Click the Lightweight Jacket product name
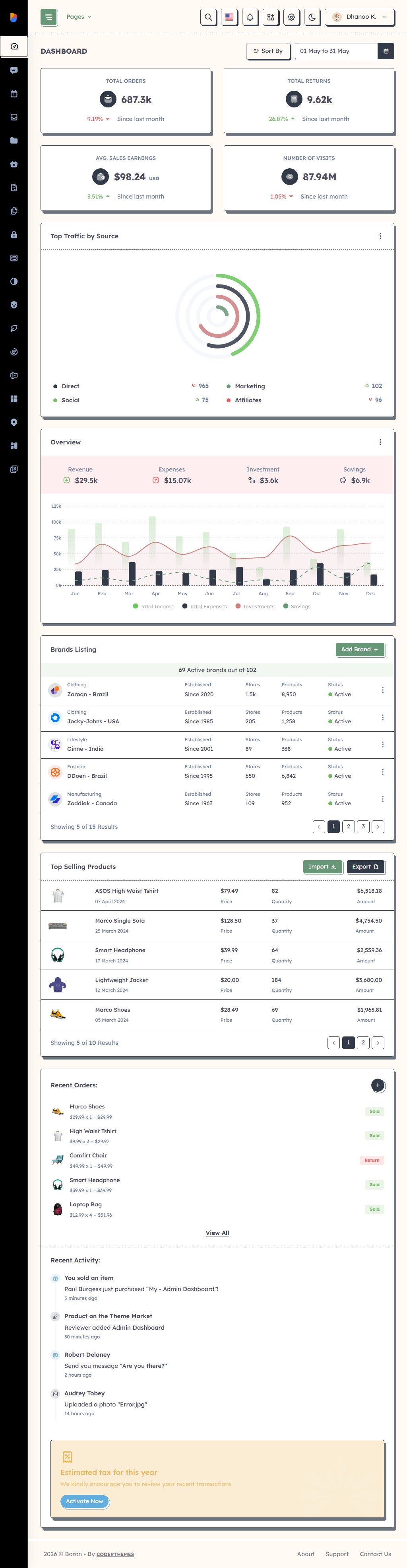The image size is (407, 1568). coord(122,980)
